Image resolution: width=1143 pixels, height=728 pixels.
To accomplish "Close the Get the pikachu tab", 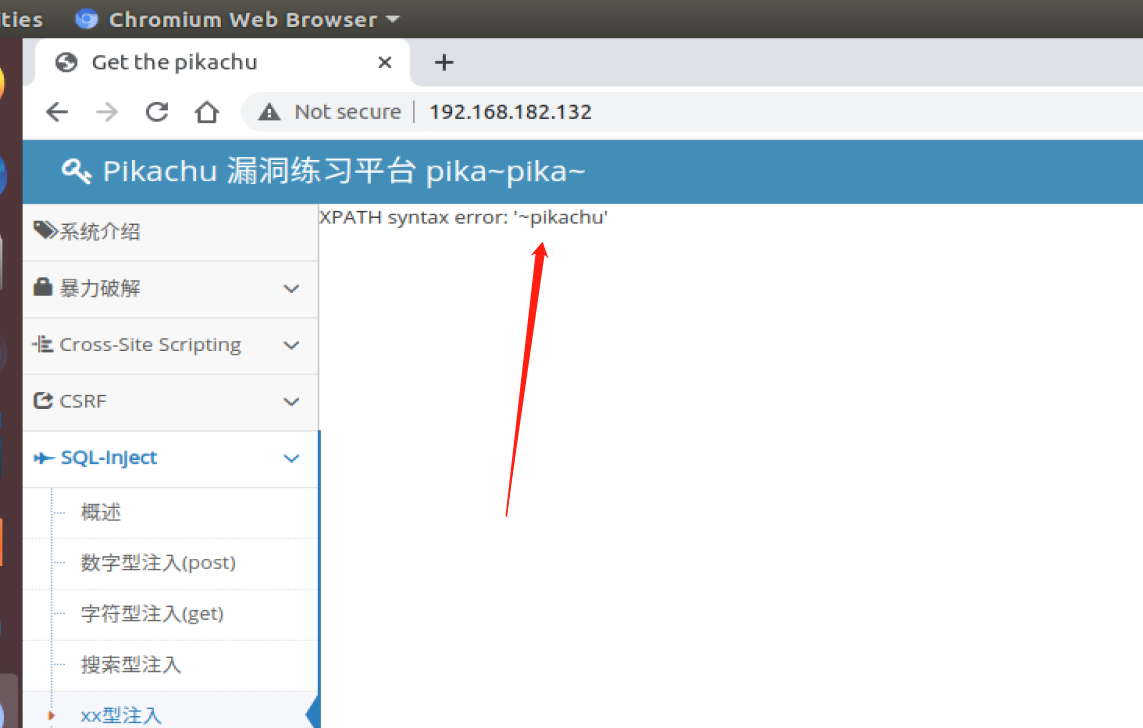I will tap(385, 63).
